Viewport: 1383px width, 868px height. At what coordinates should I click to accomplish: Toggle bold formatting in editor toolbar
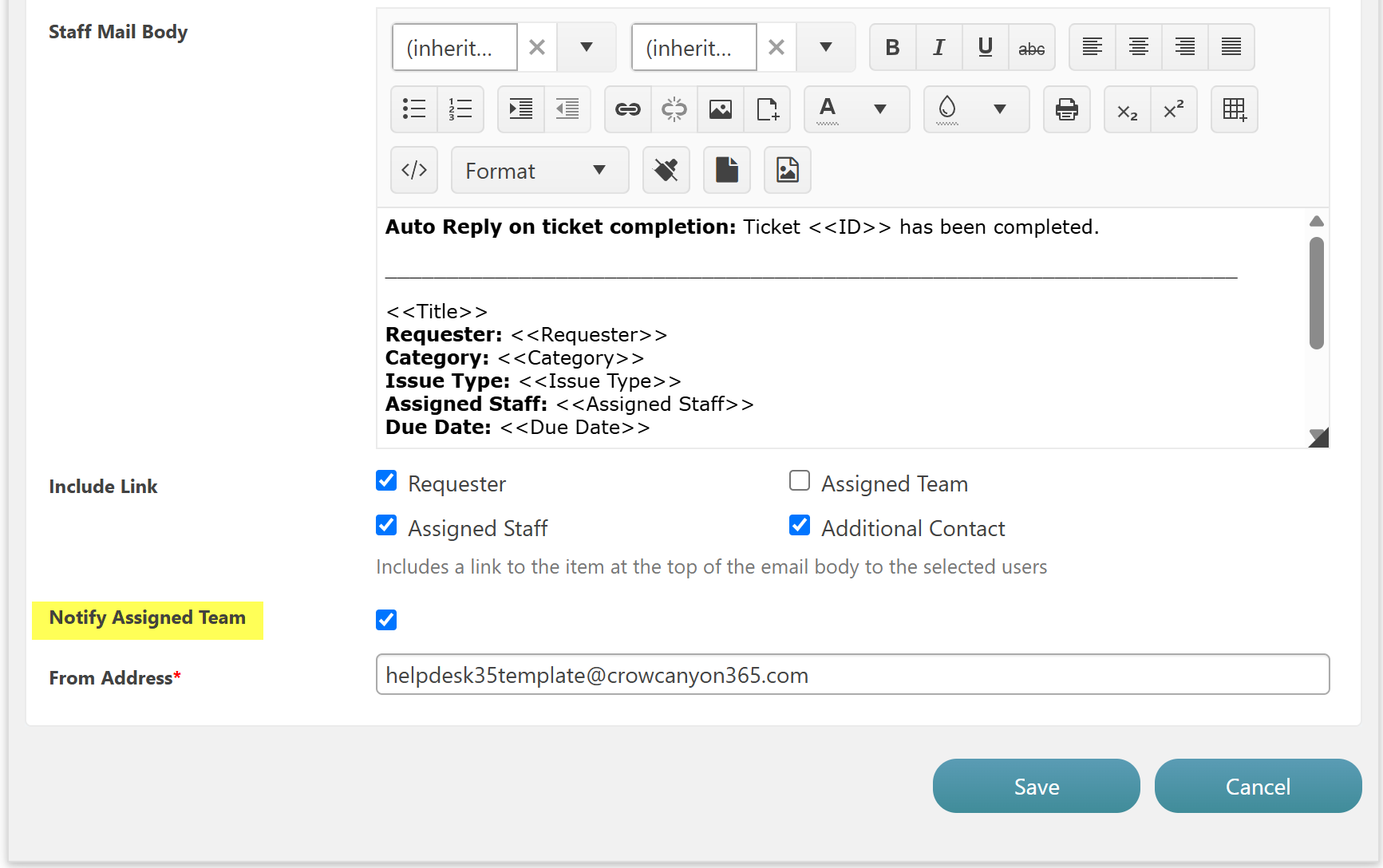(x=892, y=48)
